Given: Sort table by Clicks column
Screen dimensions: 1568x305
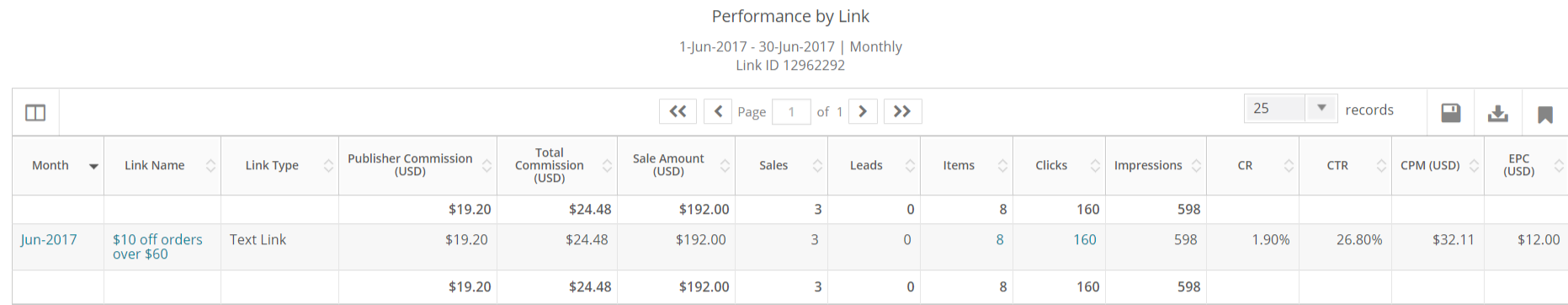Looking at the screenshot, I should [x=1095, y=166].
